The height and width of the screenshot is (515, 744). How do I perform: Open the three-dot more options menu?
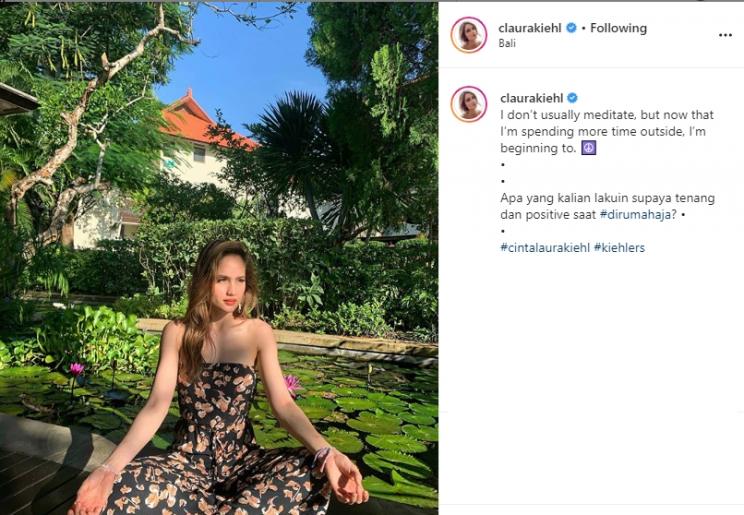[725, 35]
